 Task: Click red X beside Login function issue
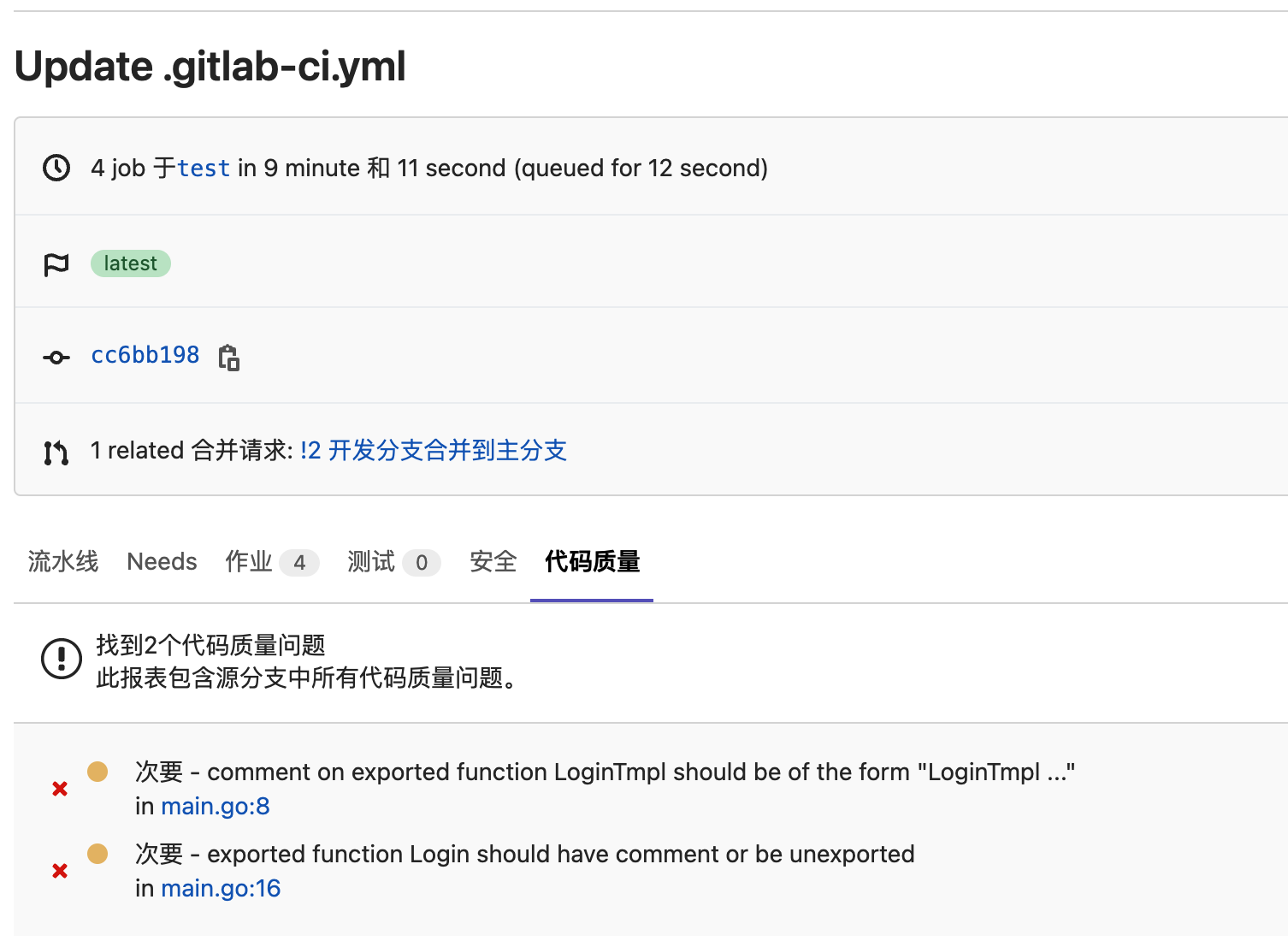[60, 871]
